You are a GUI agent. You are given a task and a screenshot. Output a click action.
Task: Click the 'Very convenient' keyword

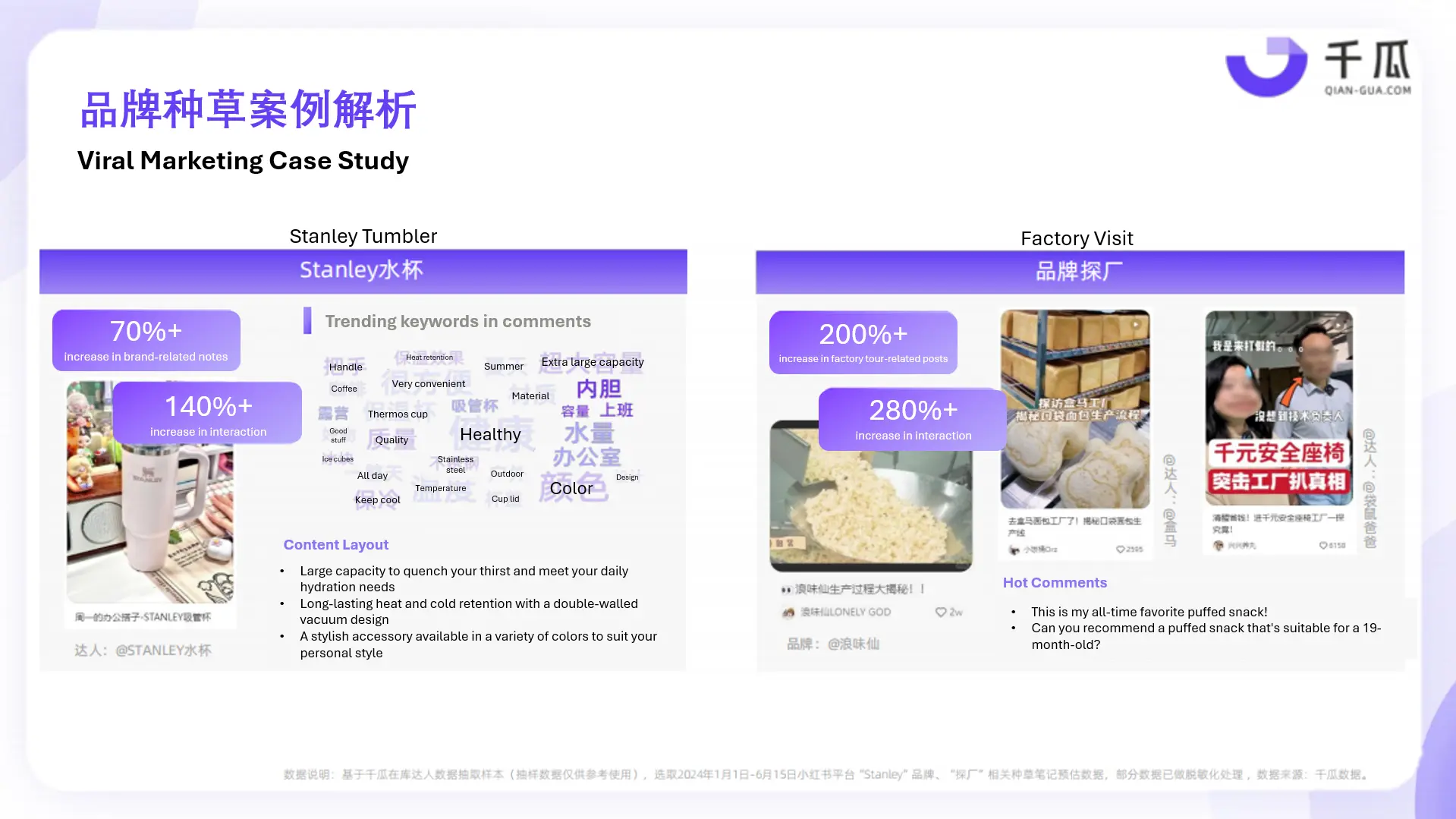[x=429, y=384]
